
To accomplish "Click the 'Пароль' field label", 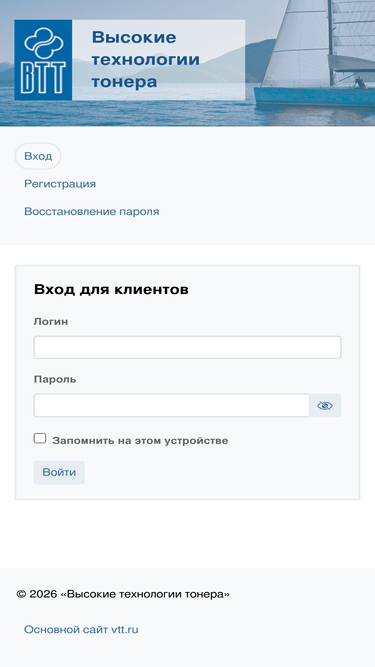I will 55,379.
